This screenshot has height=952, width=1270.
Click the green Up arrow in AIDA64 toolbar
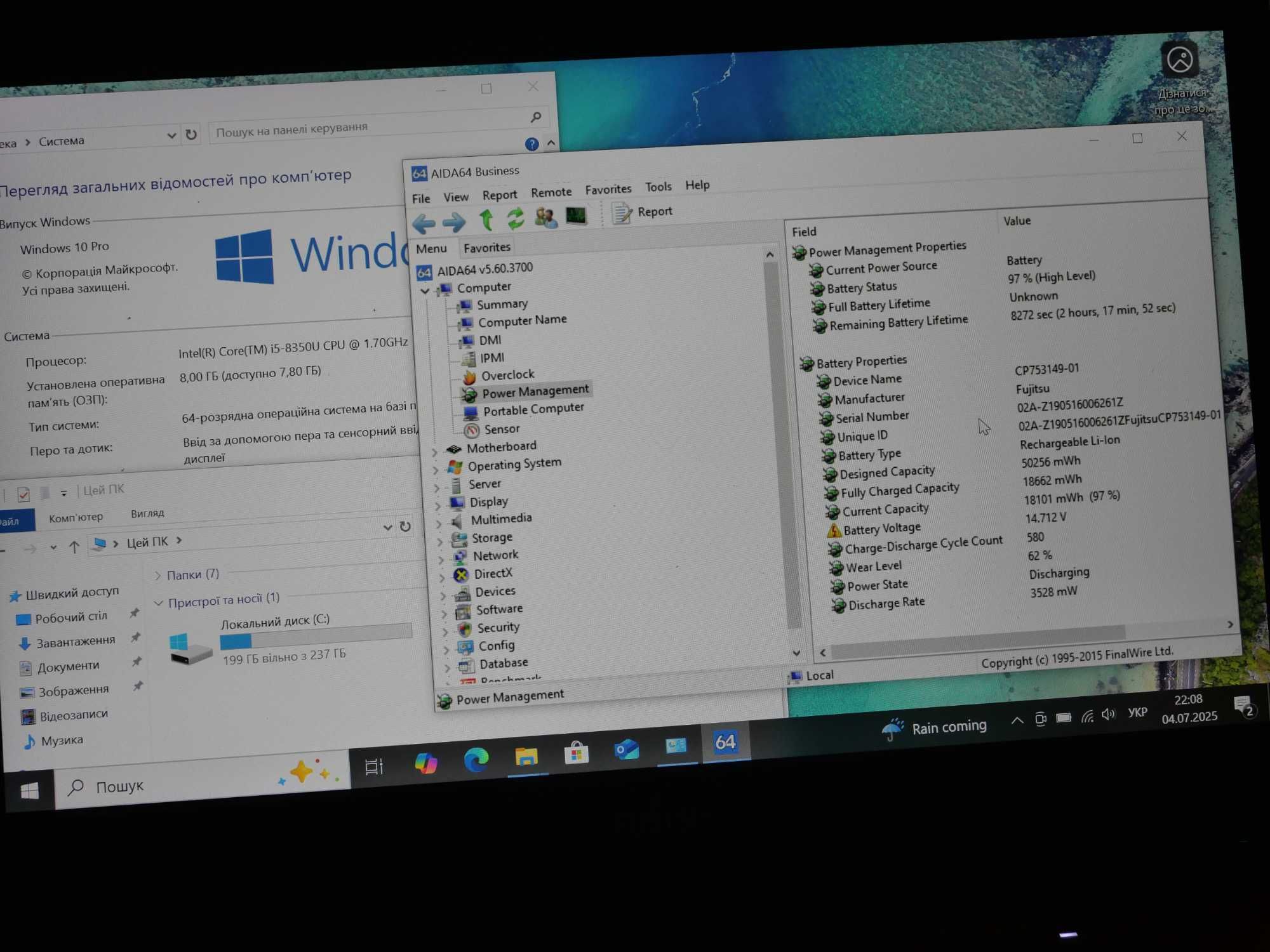[x=486, y=220]
